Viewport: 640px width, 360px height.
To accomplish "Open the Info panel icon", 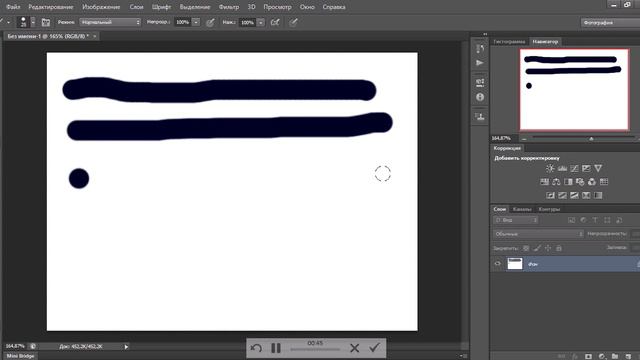I will click(x=480, y=97).
